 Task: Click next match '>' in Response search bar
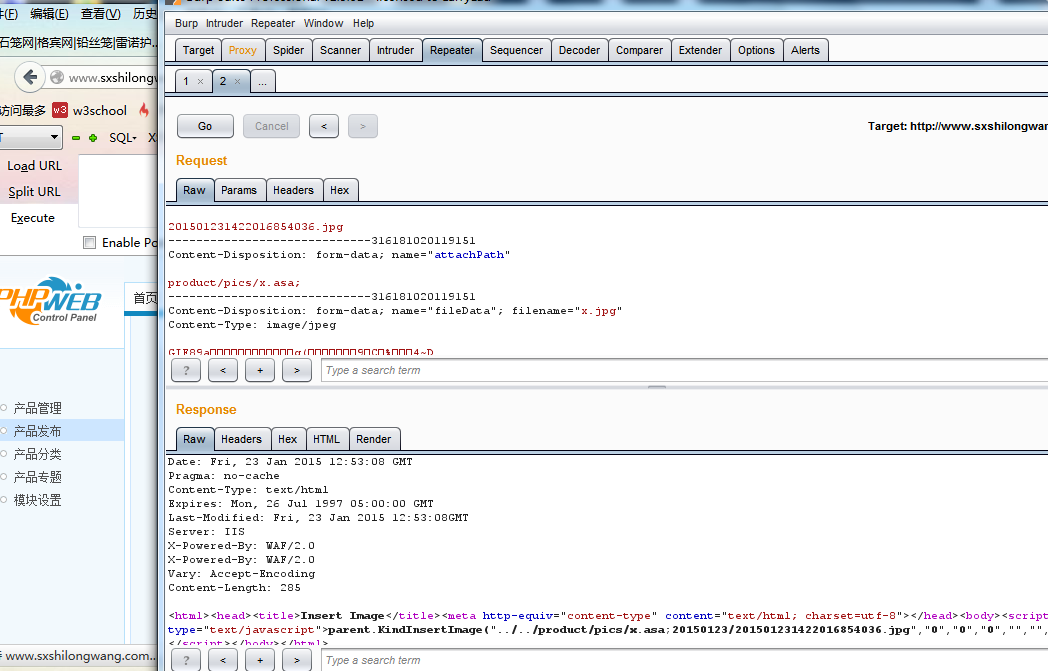pyautogui.click(x=297, y=660)
